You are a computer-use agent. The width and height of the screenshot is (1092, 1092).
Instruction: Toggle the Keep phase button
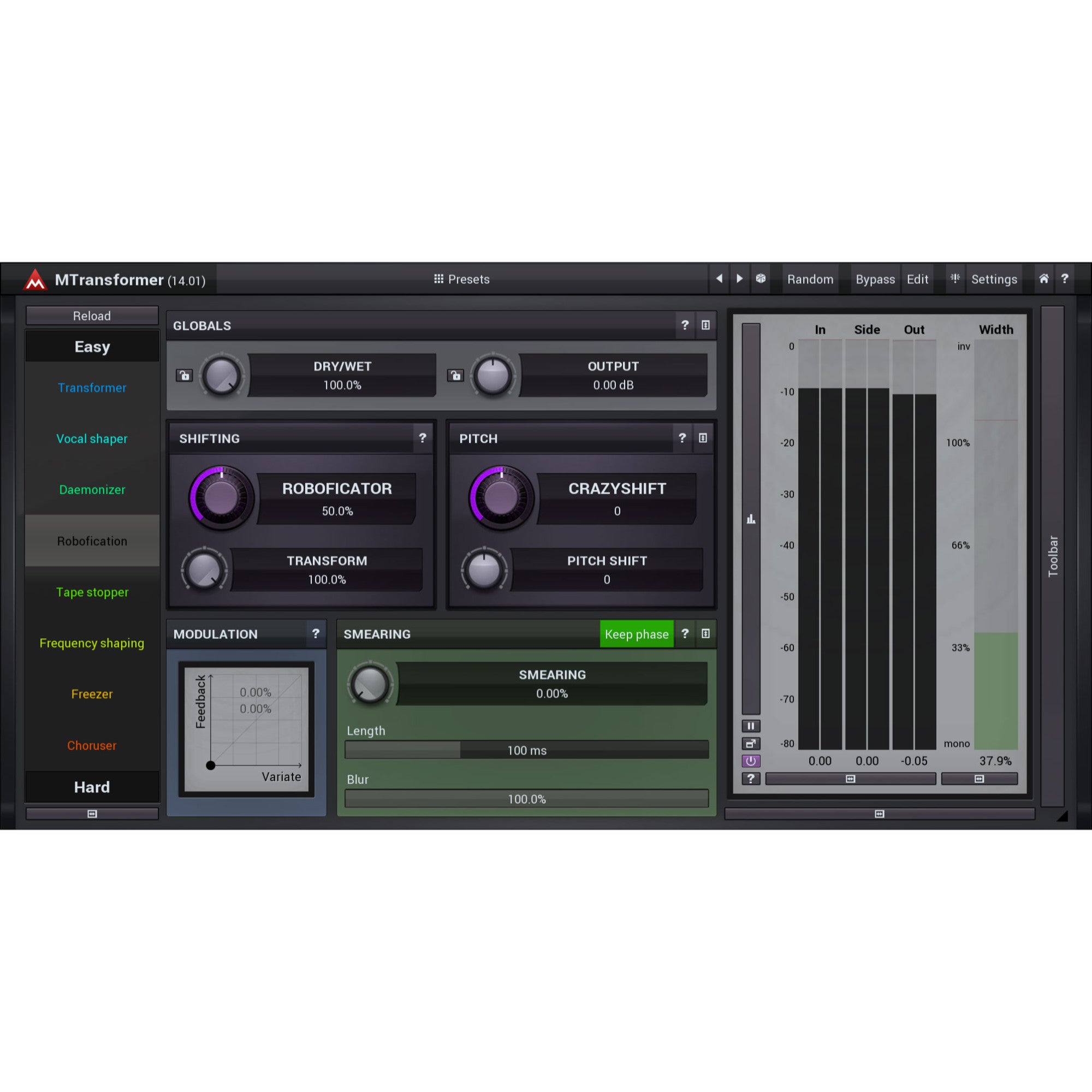pos(637,634)
